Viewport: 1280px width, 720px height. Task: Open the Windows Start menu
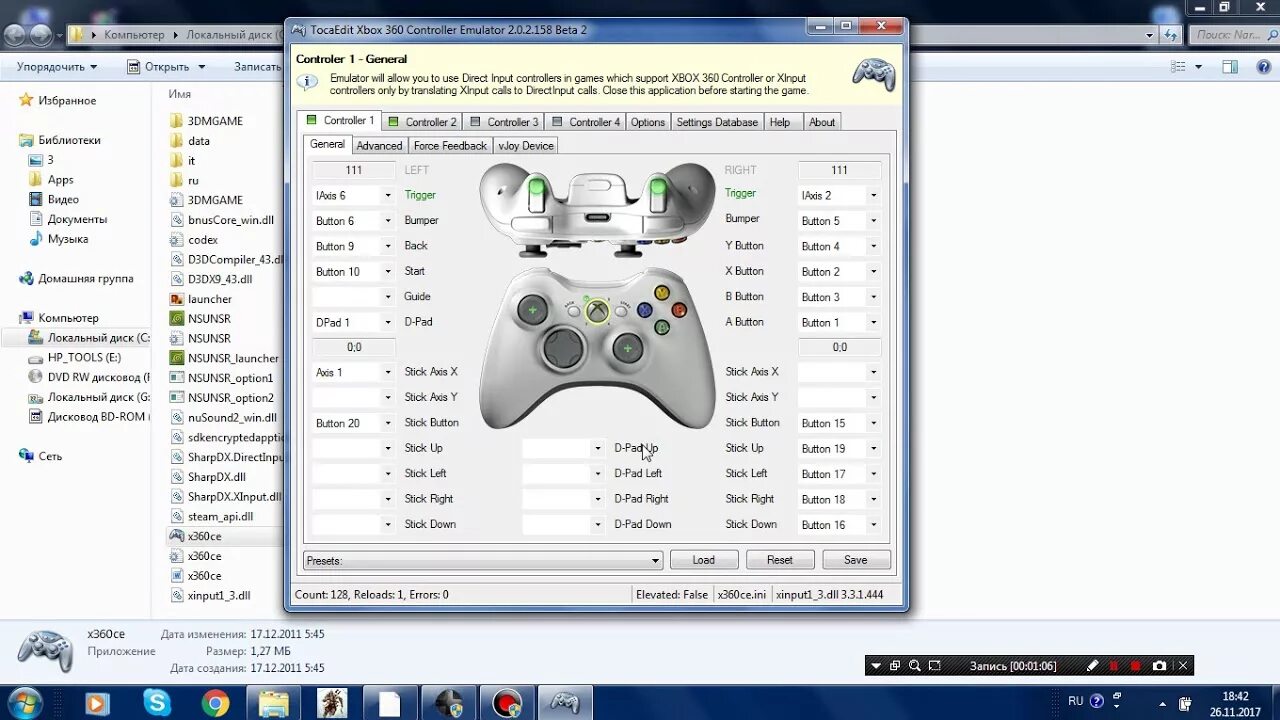coord(24,703)
